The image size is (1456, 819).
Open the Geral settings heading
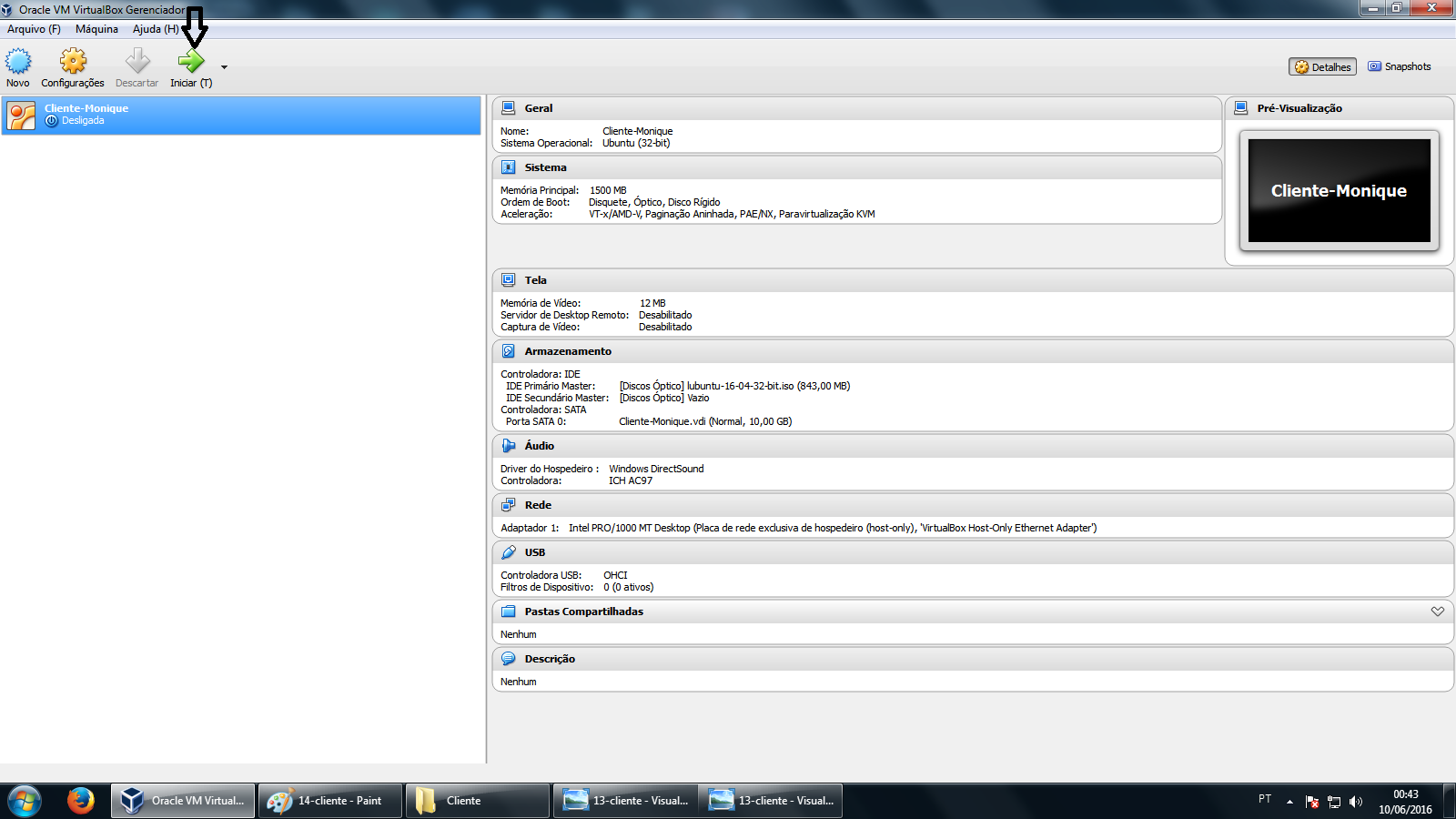(x=539, y=108)
